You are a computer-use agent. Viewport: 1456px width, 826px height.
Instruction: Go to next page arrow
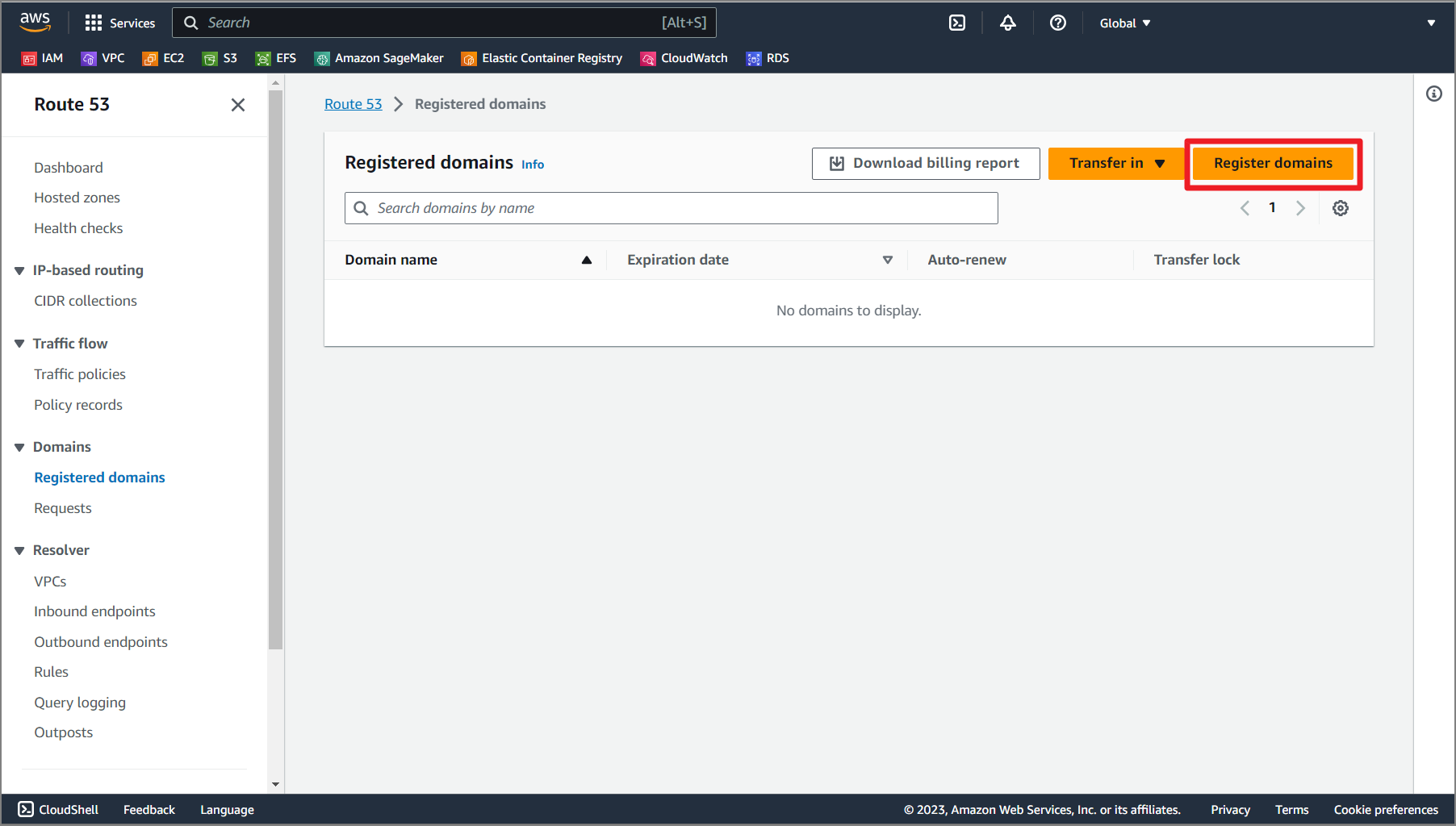click(x=1300, y=208)
